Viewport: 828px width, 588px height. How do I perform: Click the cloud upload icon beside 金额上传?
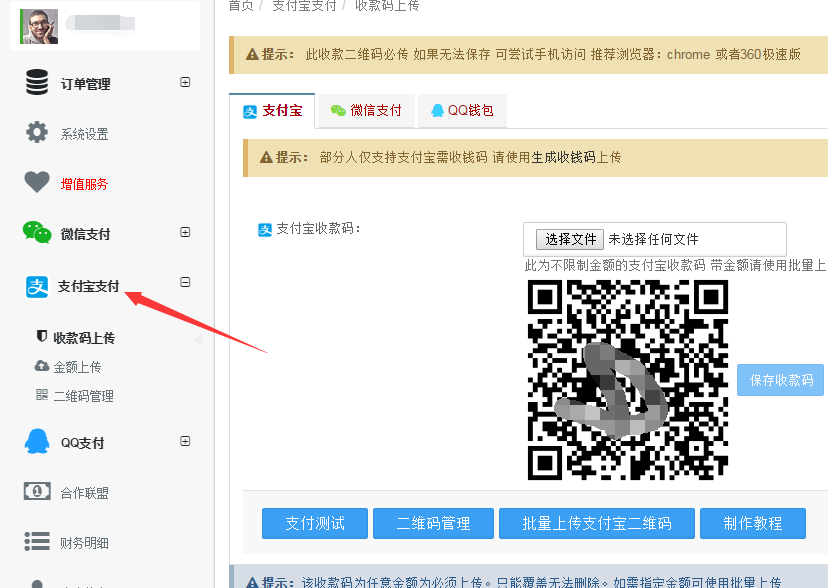click(x=42, y=365)
